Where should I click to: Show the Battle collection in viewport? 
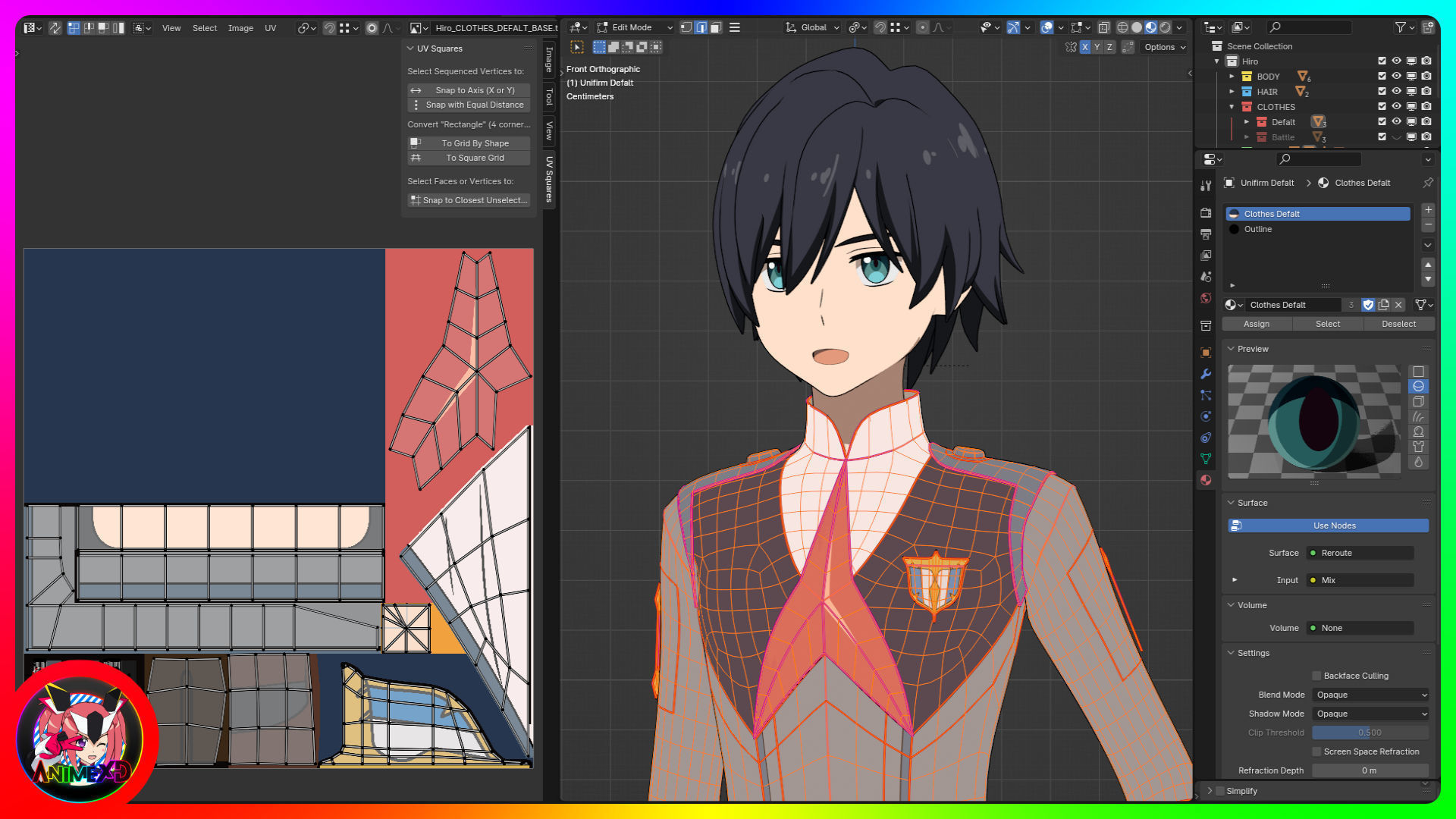pos(1396,137)
